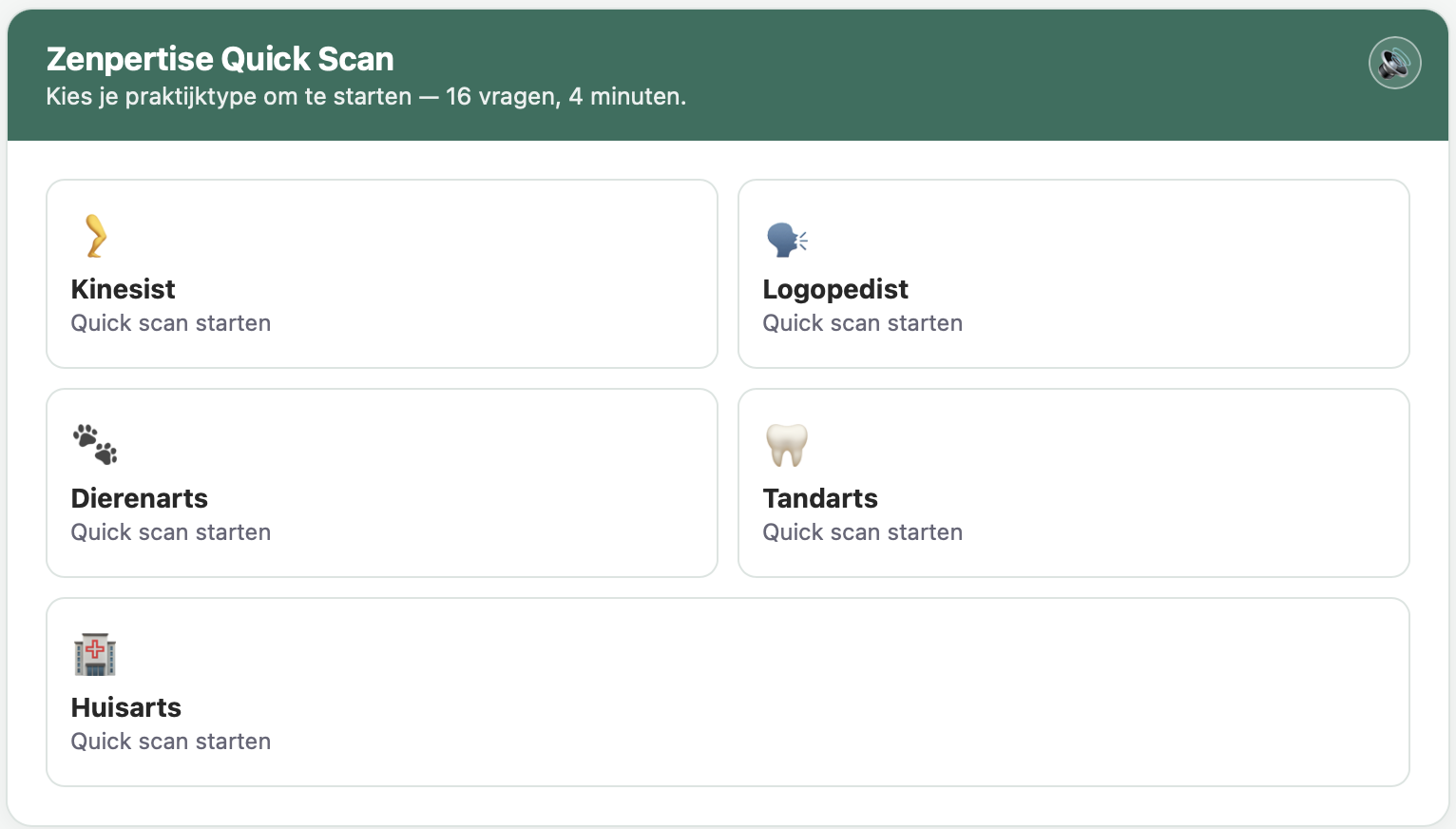
Task: Choose the Logopedist practice card
Action: click(x=1074, y=274)
